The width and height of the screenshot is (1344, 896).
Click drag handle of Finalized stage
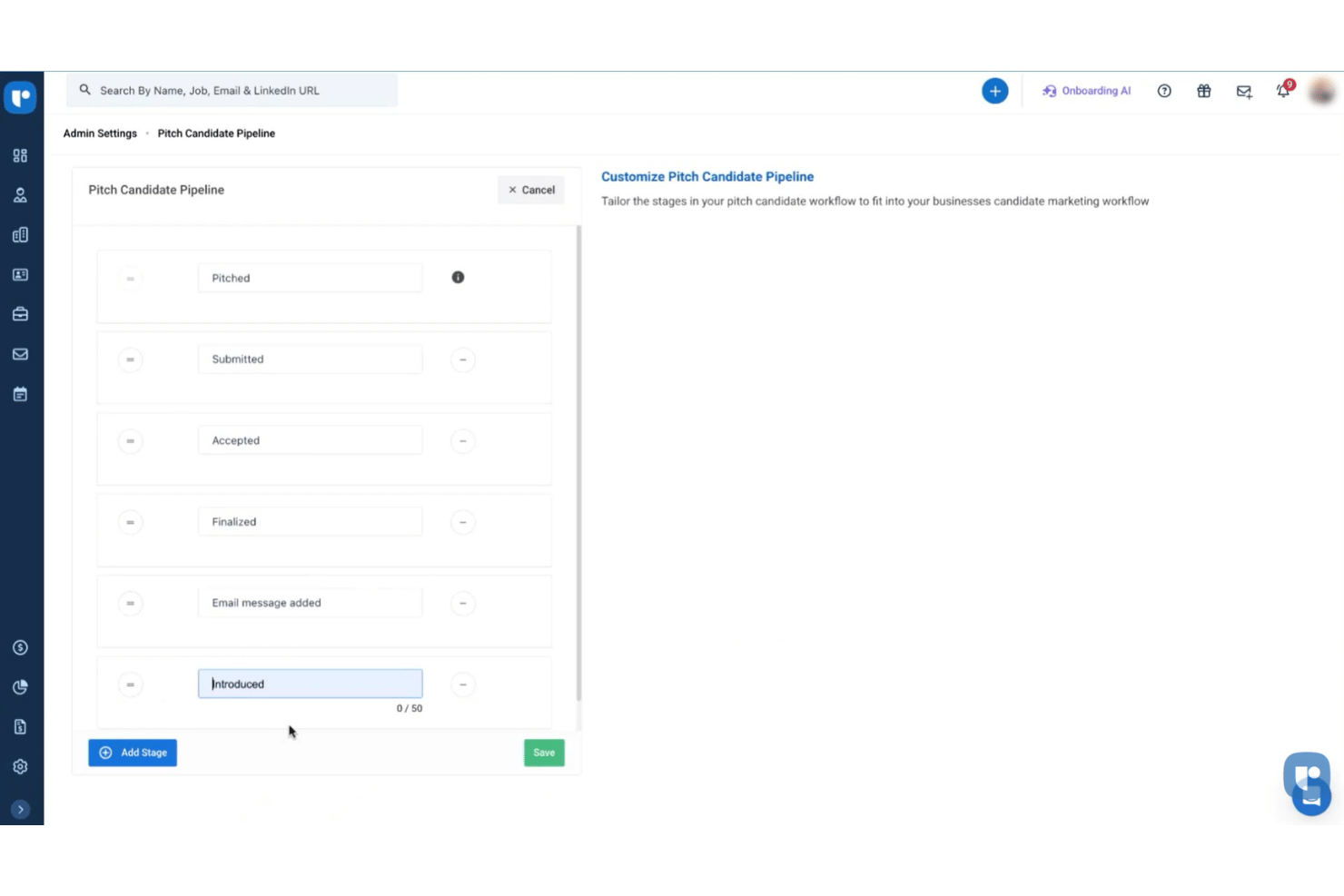(130, 522)
